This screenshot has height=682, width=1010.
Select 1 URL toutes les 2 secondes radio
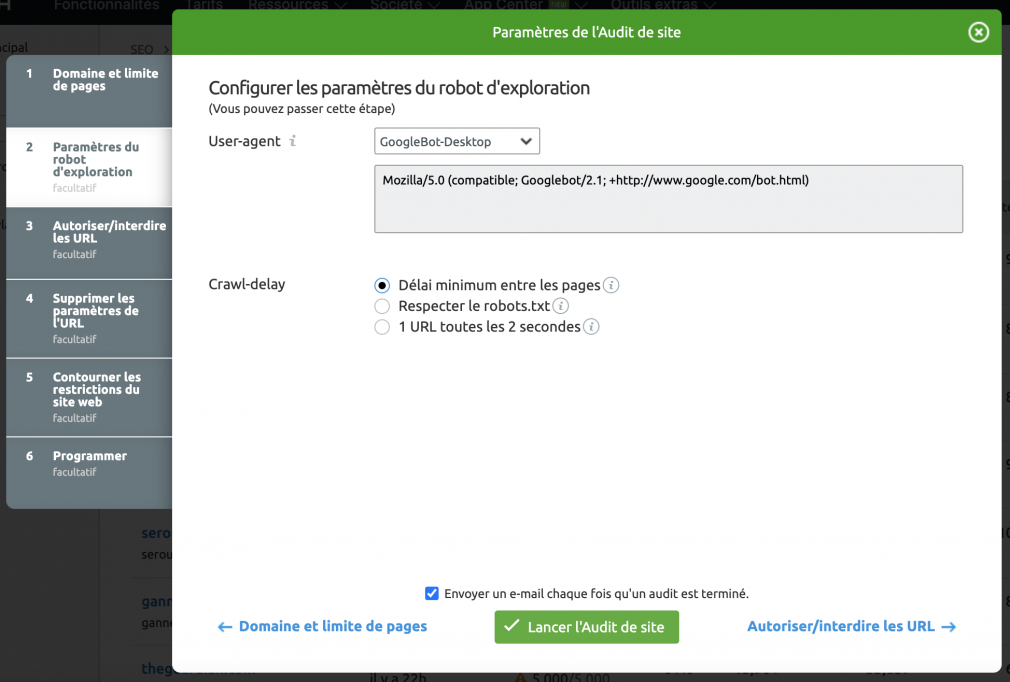pos(382,327)
